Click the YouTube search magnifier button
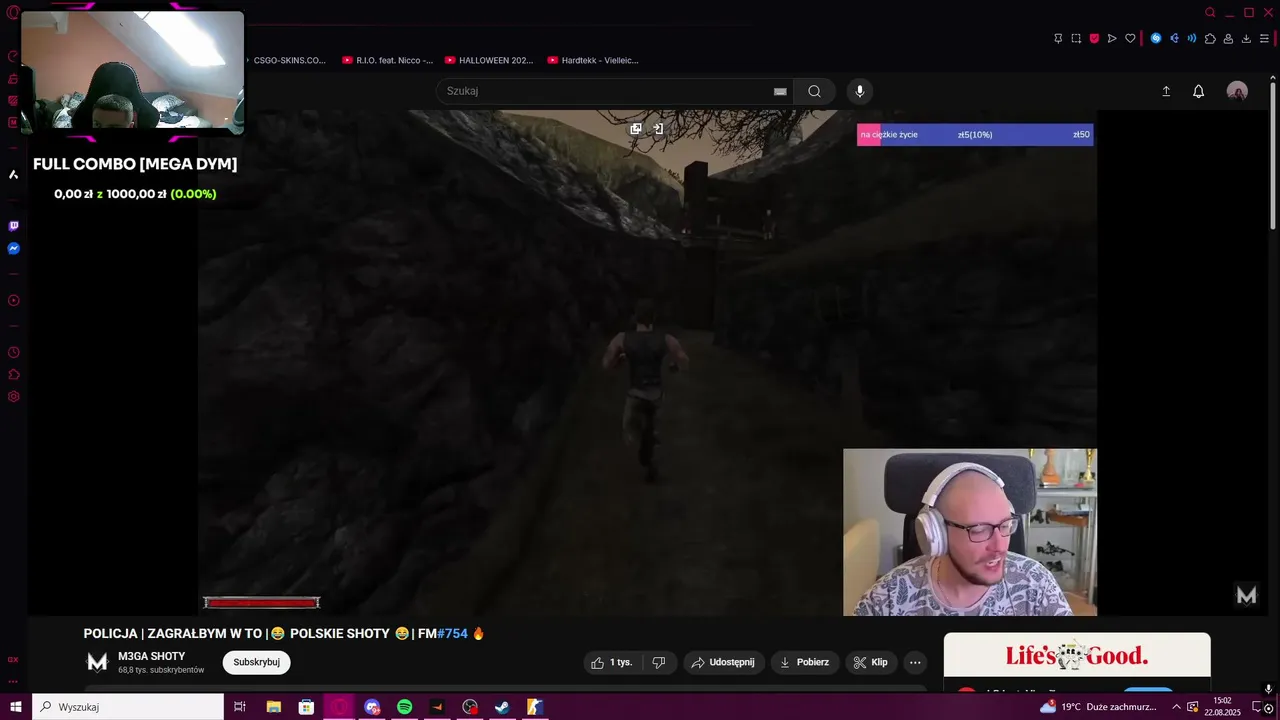 coord(814,91)
